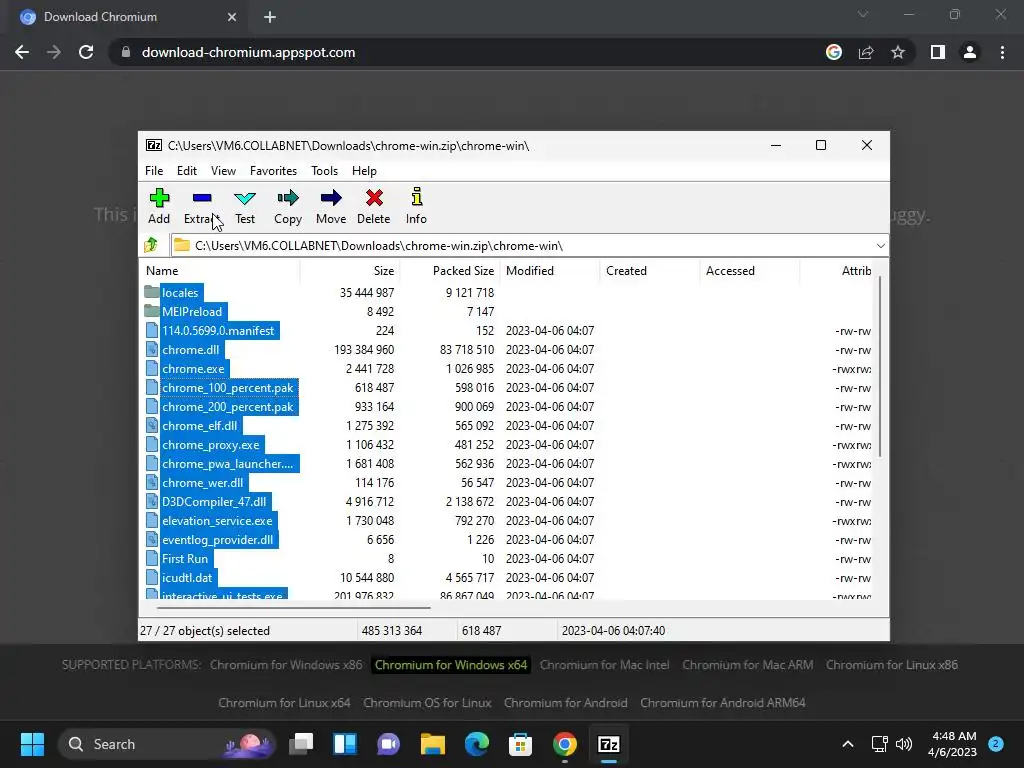Screen dimensions: 1024x768
Task: Select 114.0.5699.0.manifest file
Action: (x=218, y=331)
